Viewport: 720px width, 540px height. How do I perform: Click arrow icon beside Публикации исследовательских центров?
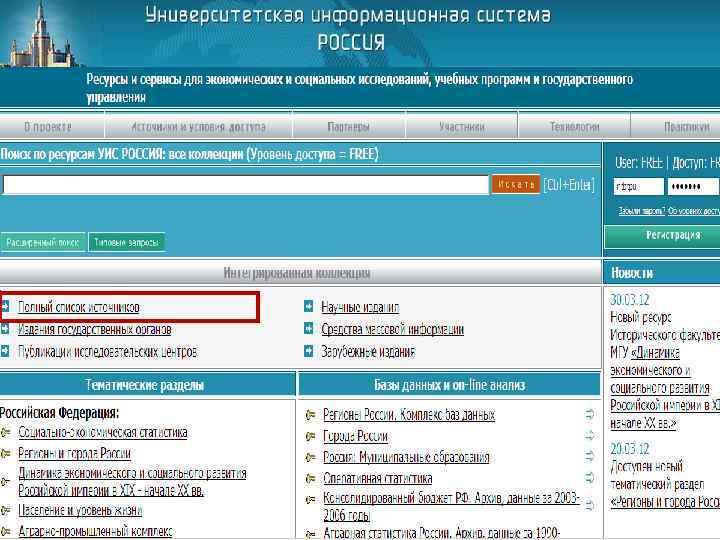coord(5,351)
